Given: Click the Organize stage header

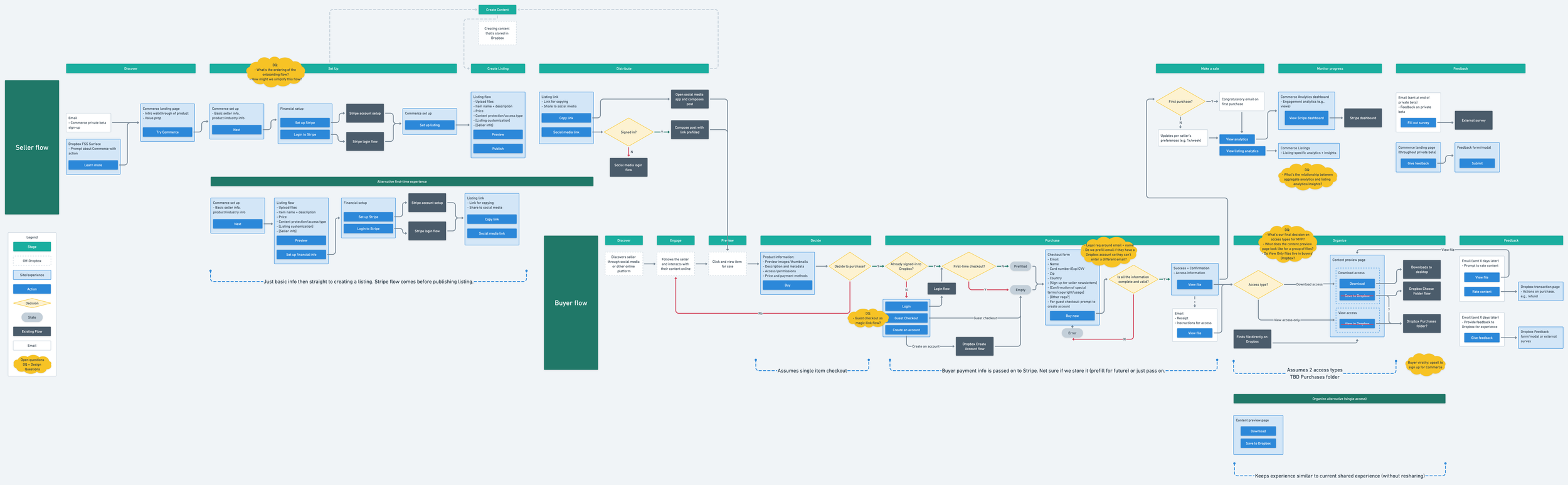Looking at the screenshot, I should (1339, 240).
